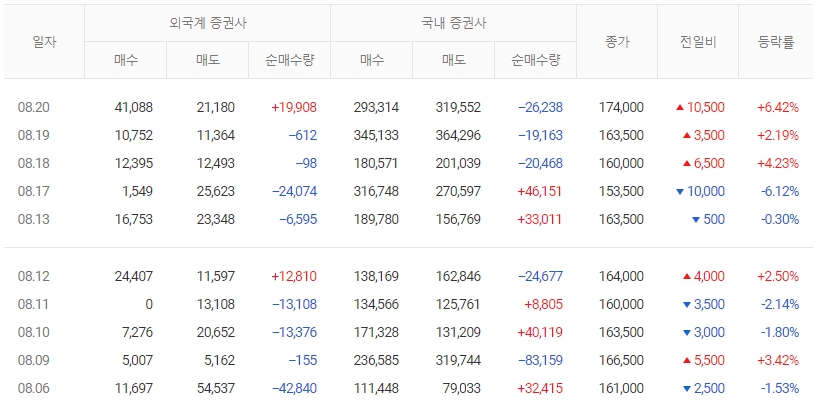817x408 pixels.
Task: Click net volume −13,108
Action: click(294, 304)
